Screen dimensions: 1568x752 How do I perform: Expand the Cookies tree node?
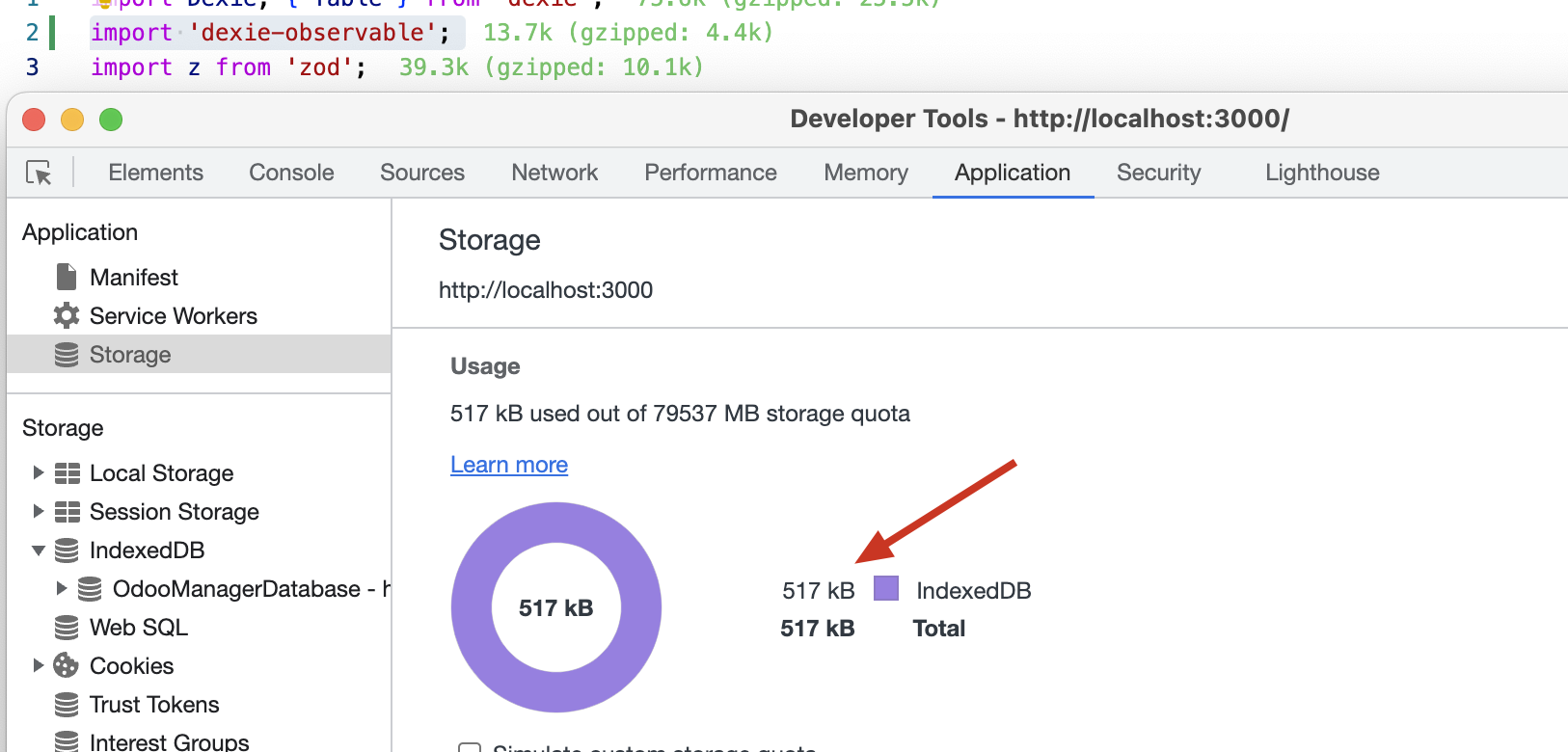click(x=39, y=665)
